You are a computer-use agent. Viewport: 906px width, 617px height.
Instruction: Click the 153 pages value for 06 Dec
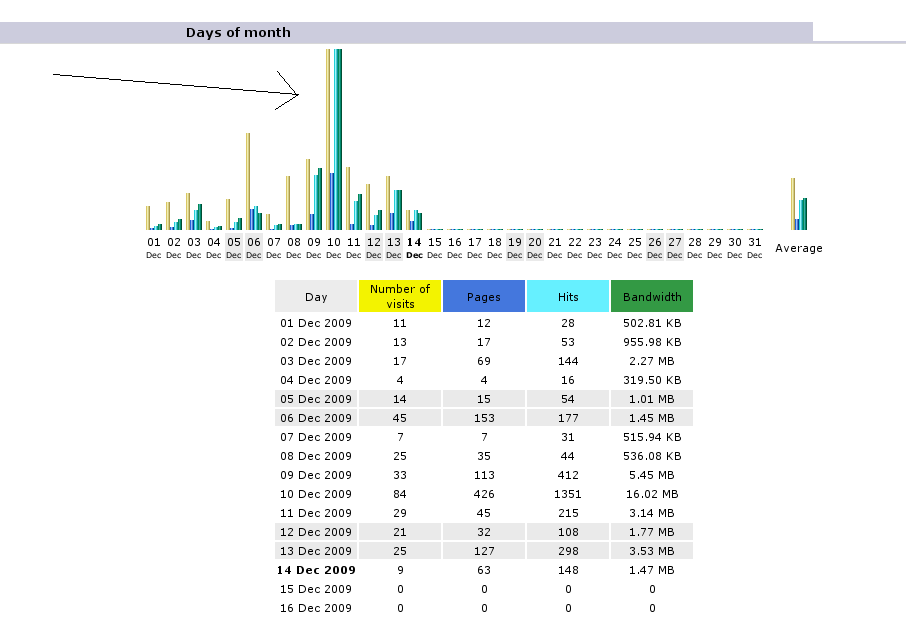(484, 418)
